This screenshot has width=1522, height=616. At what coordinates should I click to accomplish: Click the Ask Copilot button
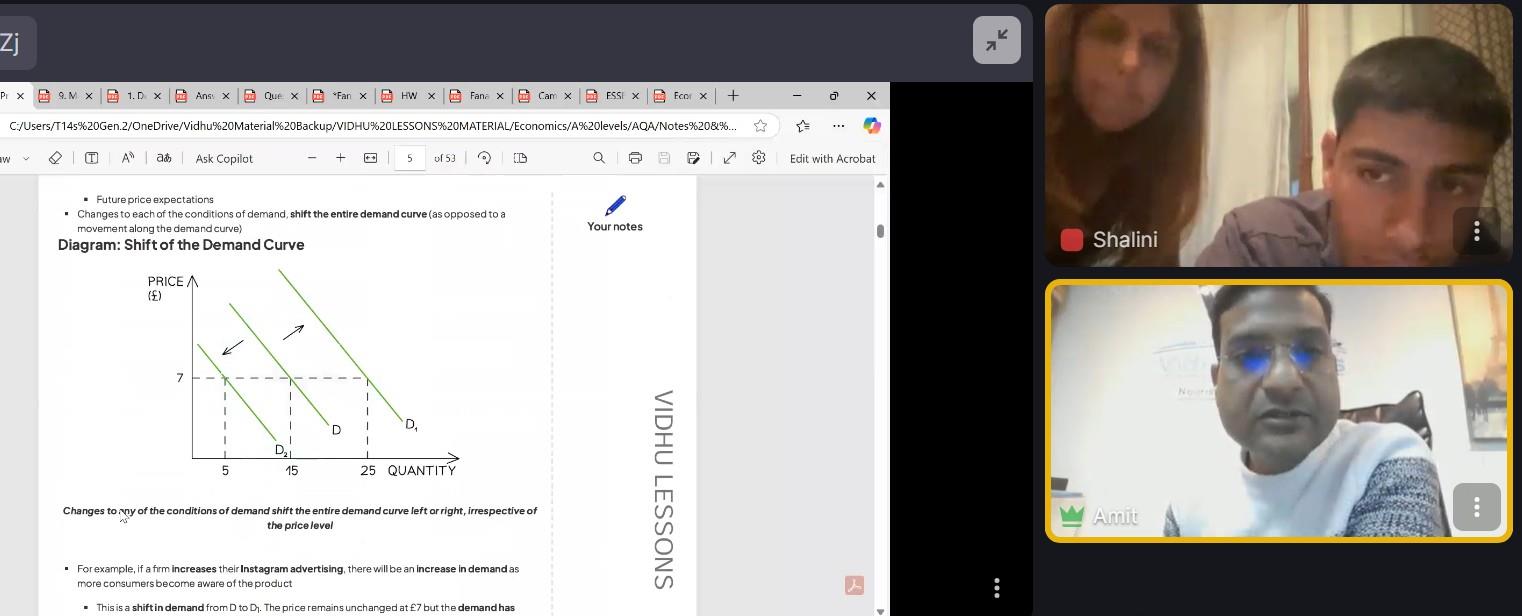(224, 158)
